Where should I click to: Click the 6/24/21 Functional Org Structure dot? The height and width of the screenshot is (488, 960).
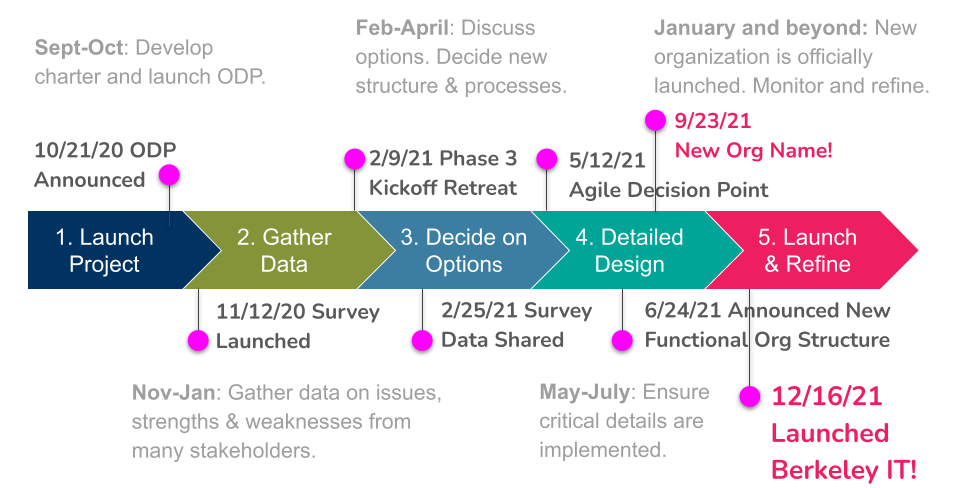[622, 340]
